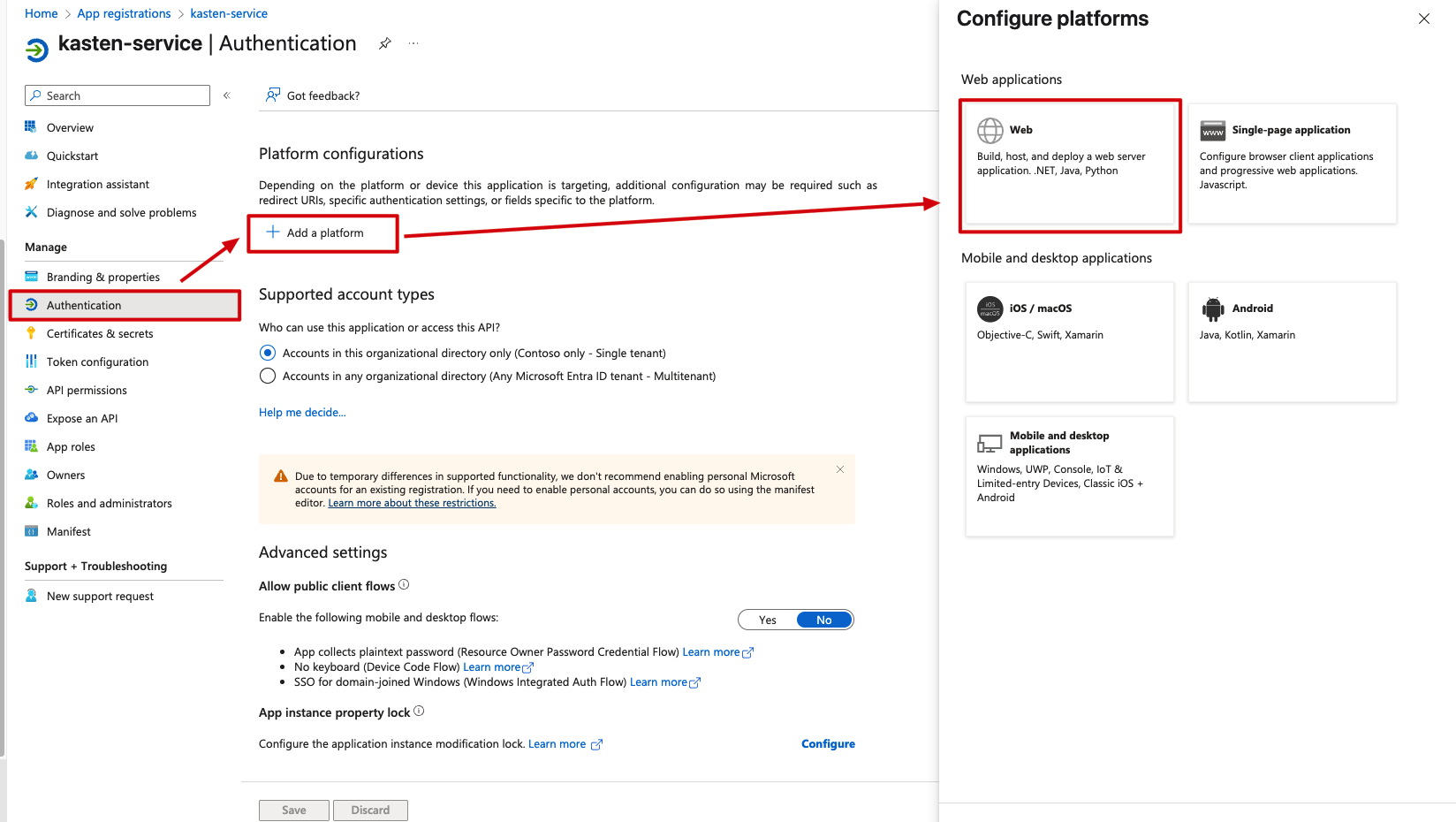Click the Certificates & secrets key icon
Screen dimensions: 1456x822
point(31,333)
